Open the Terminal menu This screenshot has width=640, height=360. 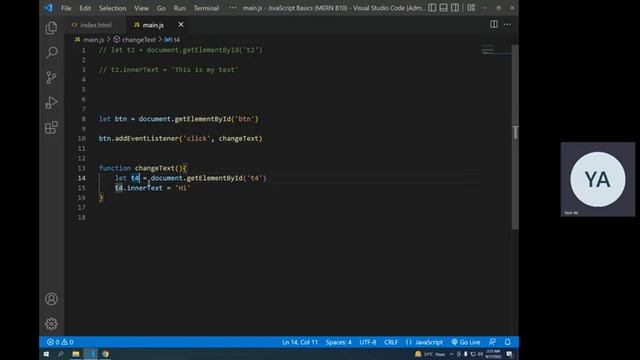pos(206,8)
